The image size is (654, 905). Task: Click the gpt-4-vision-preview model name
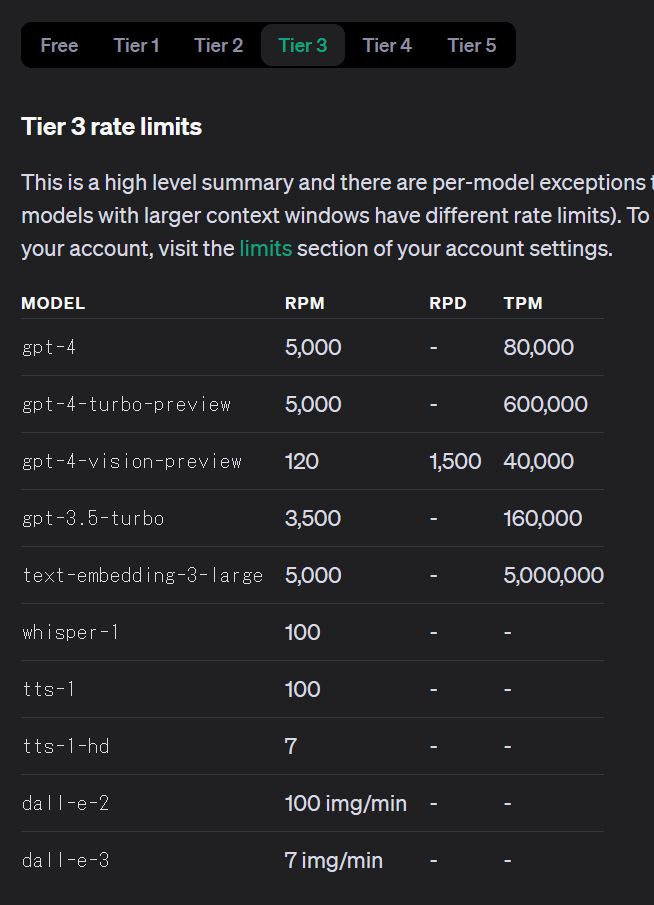(x=132, y=462)
